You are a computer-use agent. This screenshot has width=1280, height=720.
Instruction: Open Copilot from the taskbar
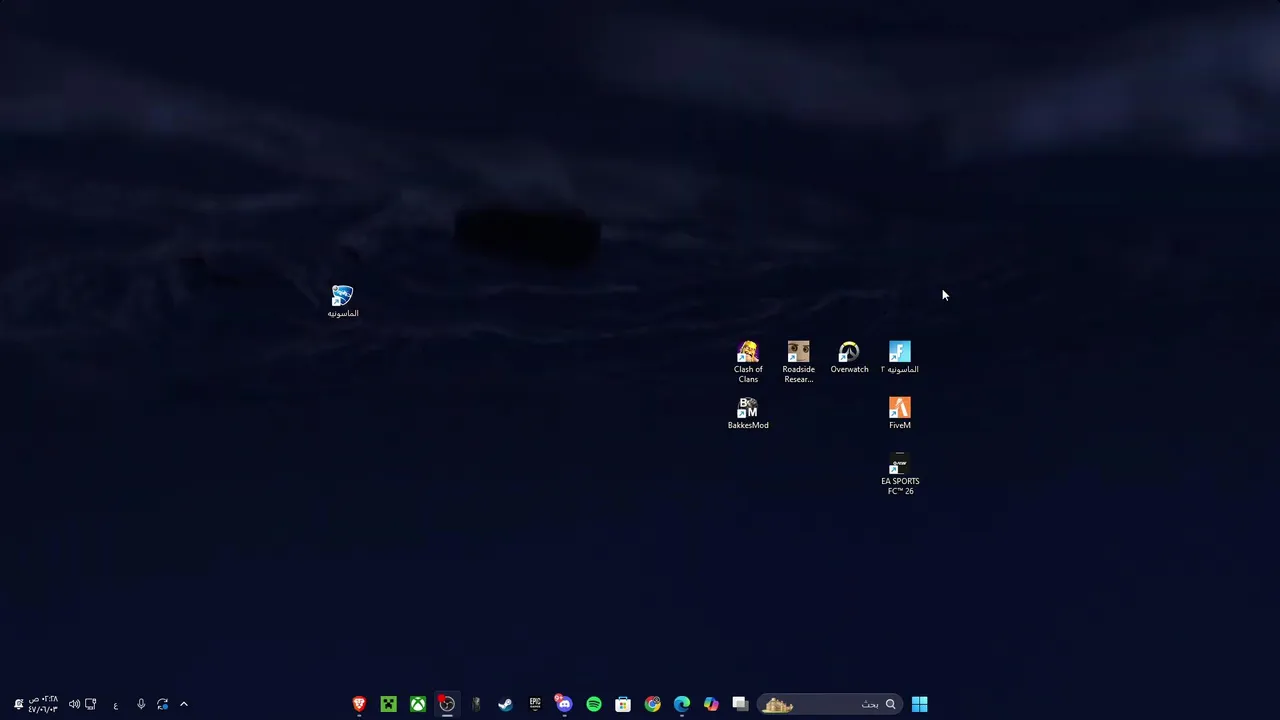click(x=711, y=704)
